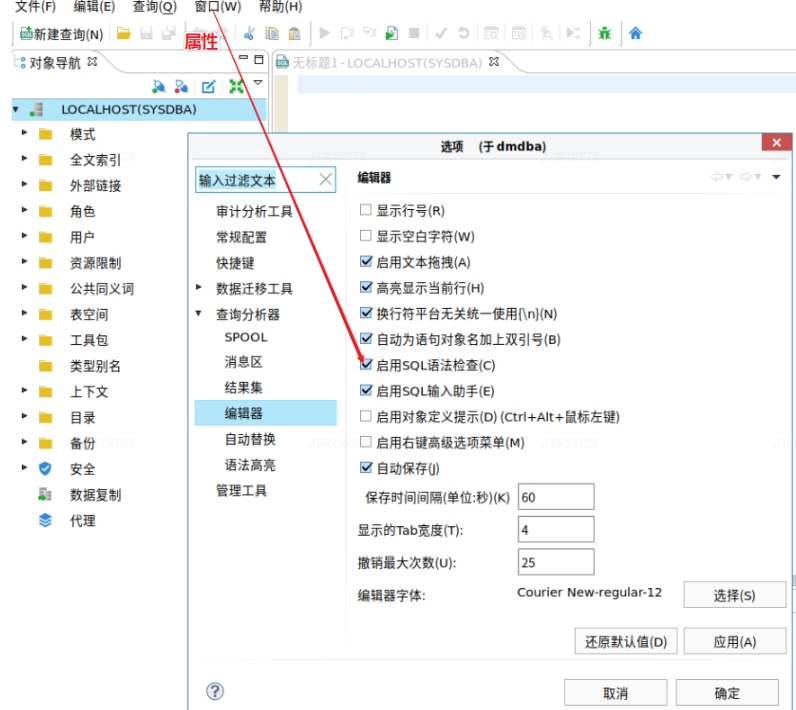Viewport: 796px width, 710px height.
Task: Click the run script file icon
Action: pos(391,33)
